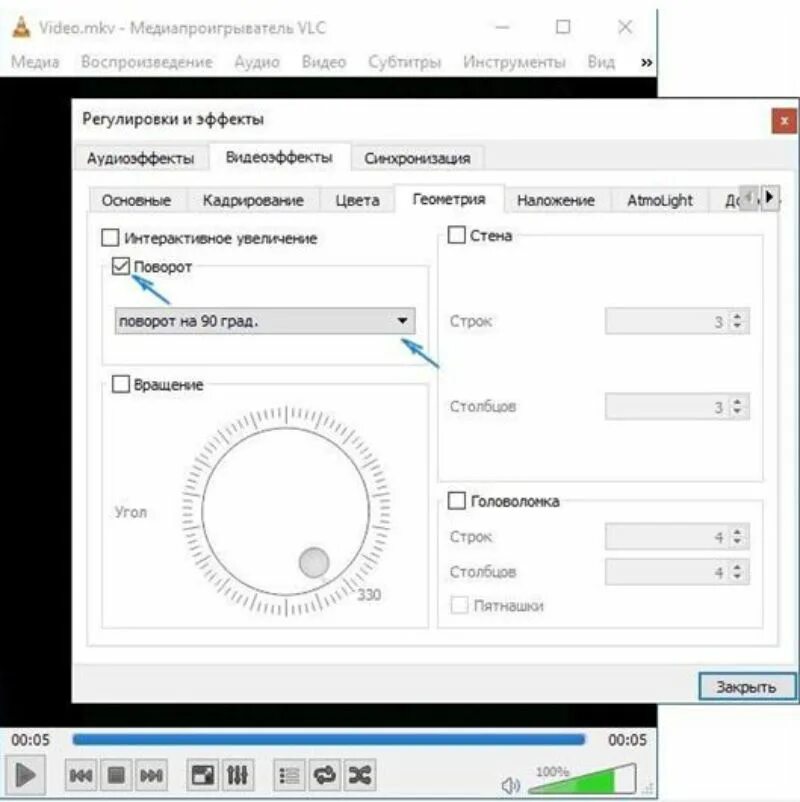Image resolution: width=800 pixels, height=802 pixels.
Task: Show the playlist icon
Action: [x=289, y=775]
